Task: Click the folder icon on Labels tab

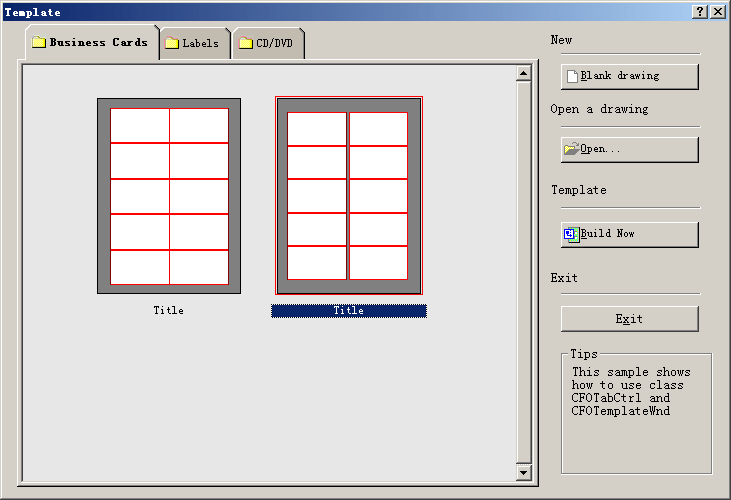Action: pos(172,43)
